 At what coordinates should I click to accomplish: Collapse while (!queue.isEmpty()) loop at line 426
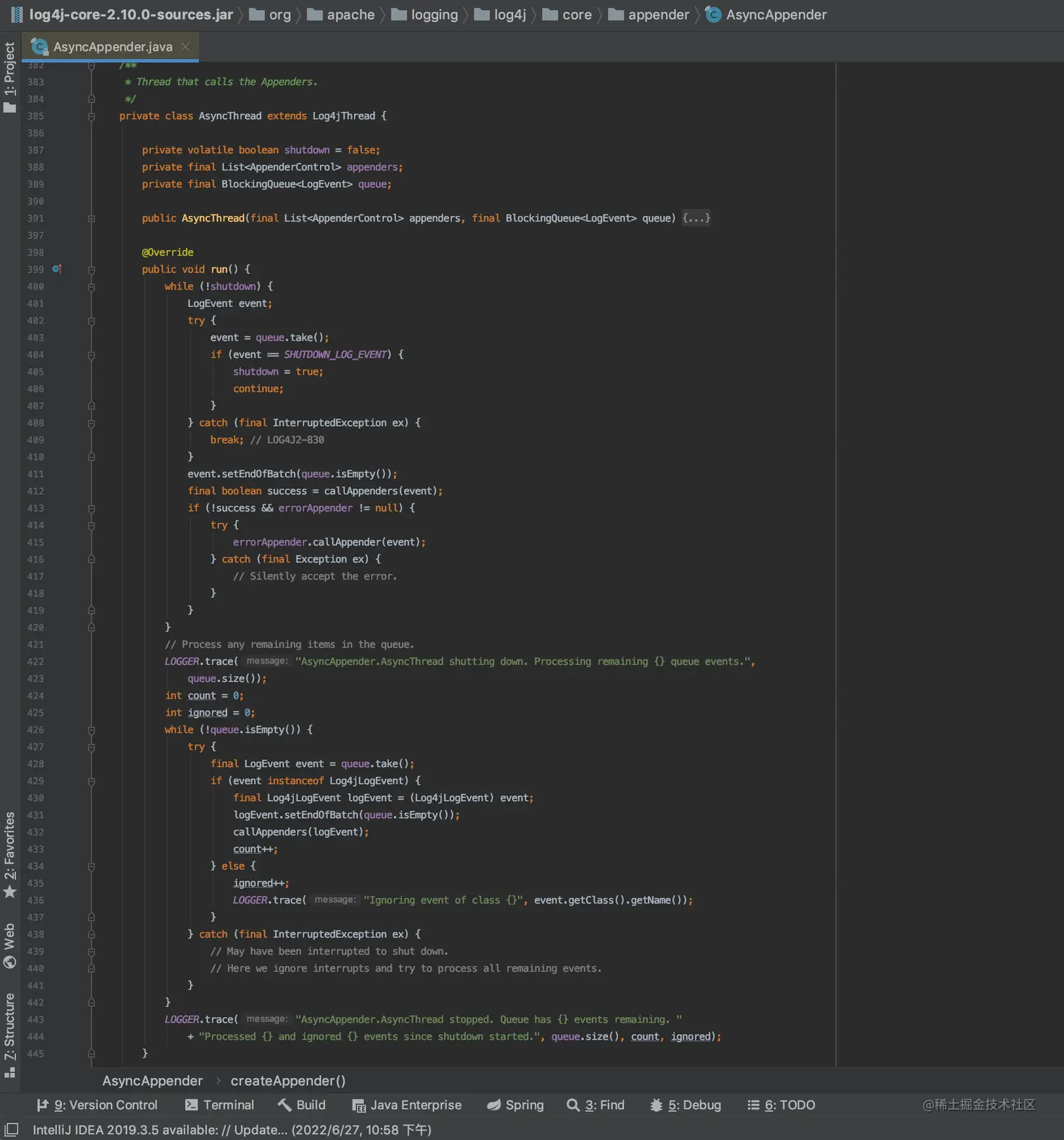tap(91, 730)
